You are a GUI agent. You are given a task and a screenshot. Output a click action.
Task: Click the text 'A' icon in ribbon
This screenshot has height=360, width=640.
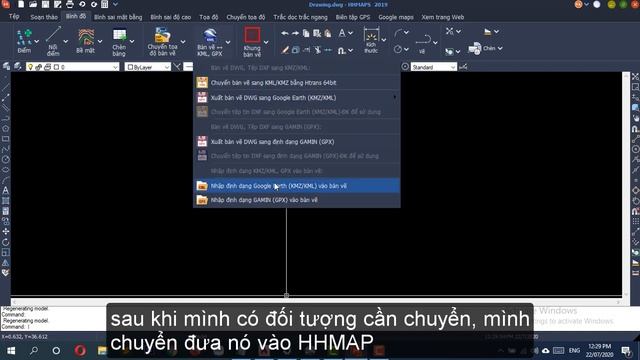click(342, 33)
